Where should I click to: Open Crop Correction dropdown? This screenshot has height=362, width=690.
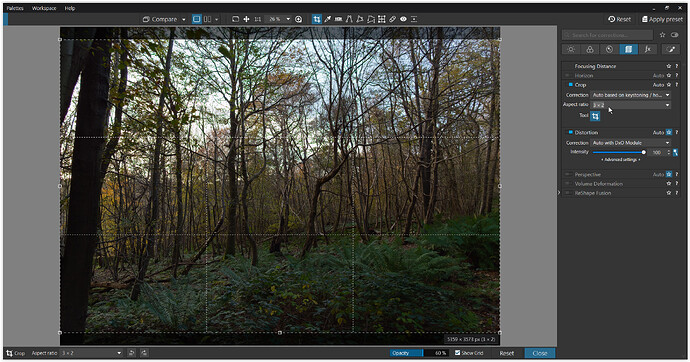[631, 95]
